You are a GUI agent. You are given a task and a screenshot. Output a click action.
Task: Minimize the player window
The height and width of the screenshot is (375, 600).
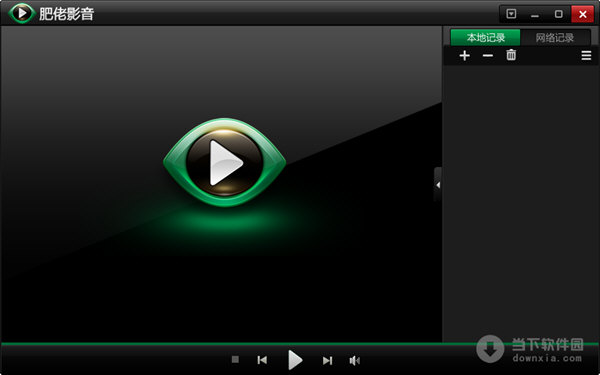click(x=535, y=15)
